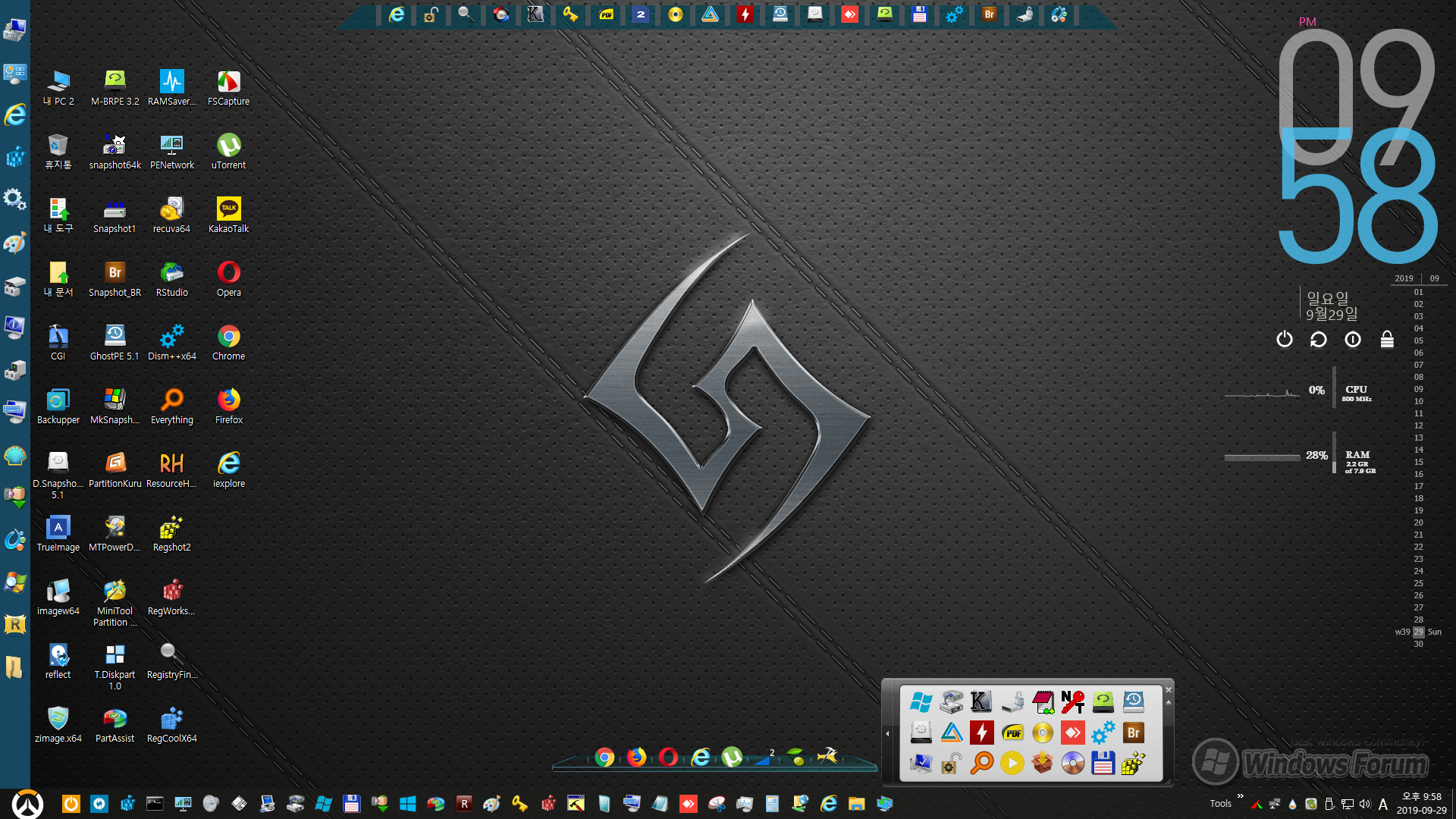The width and height of the screenshot is (1456, 819).
Task: Open Internet Explorer in left sidebar
Action: [x=14, y=115]
